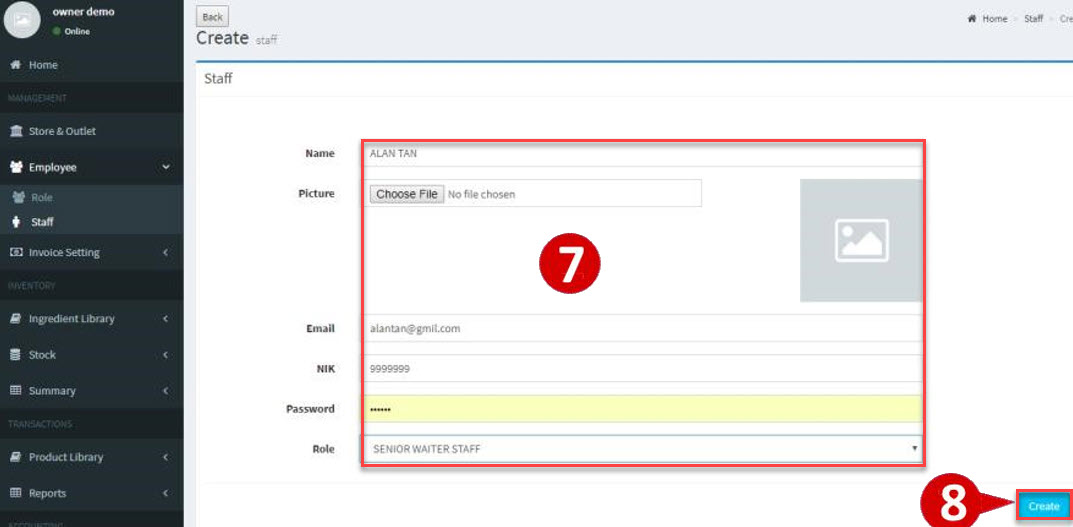Go back using the Back button

[212, 17]
